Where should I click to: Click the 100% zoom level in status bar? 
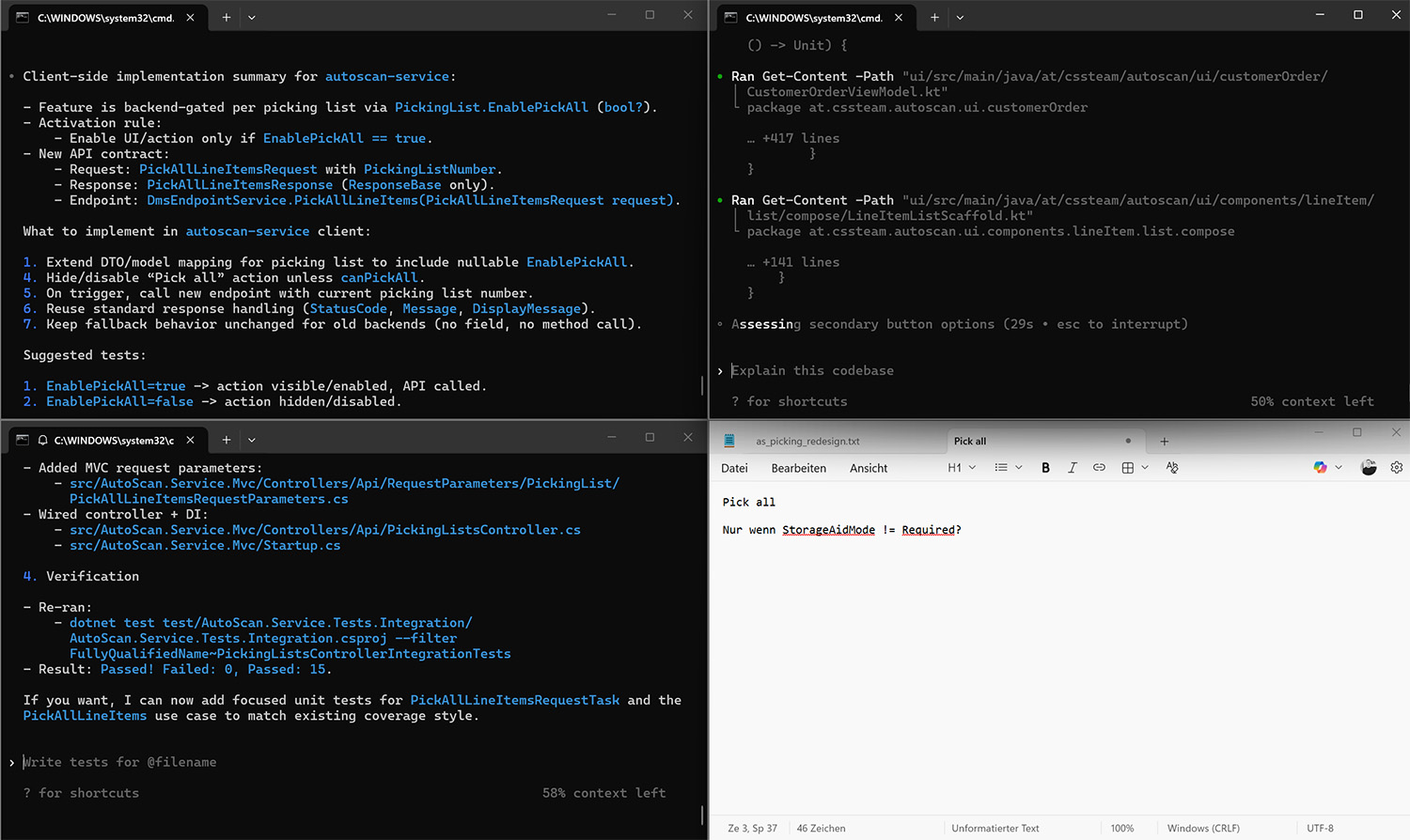point(1121,829)
